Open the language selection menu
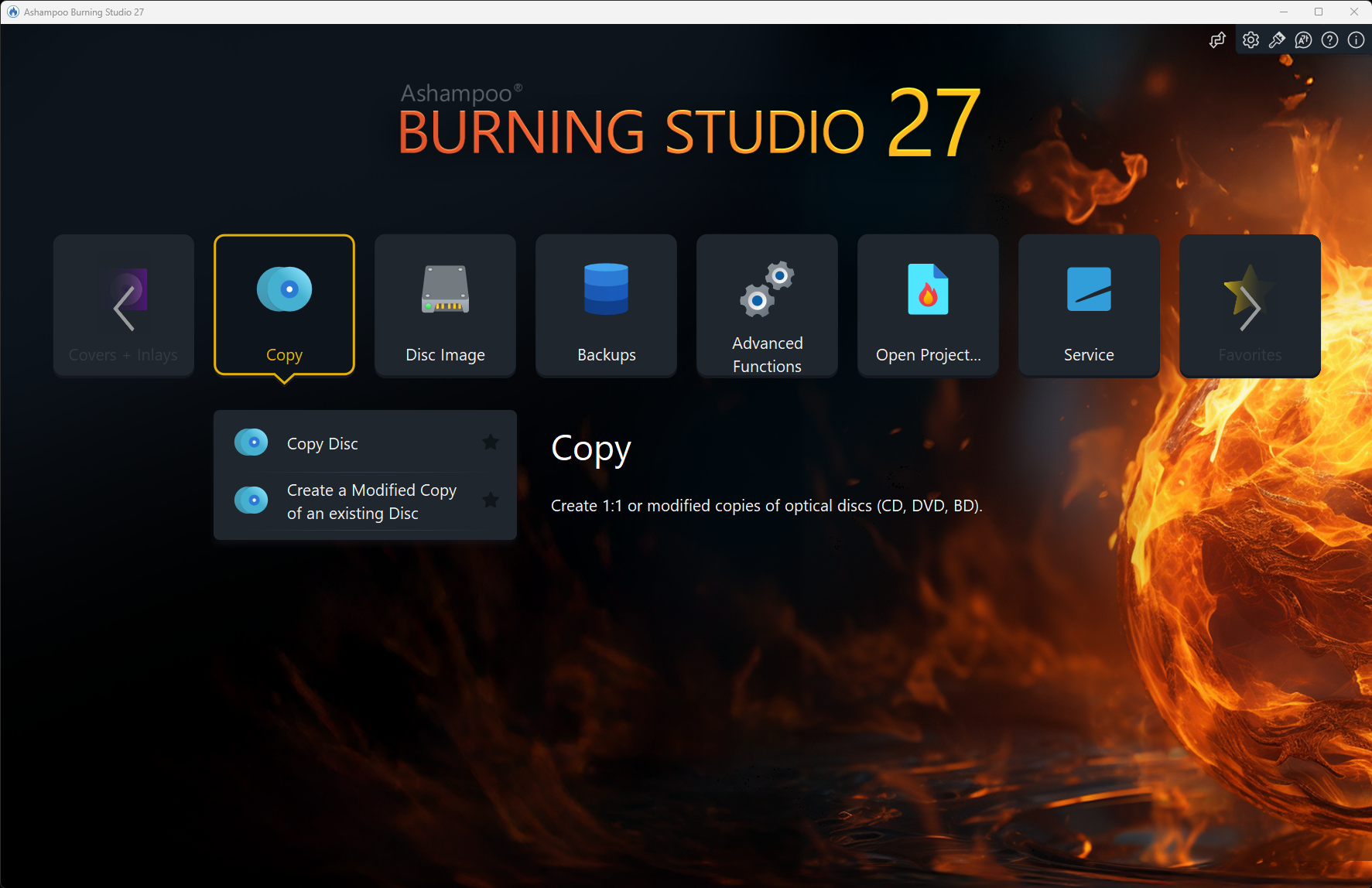 1303,39
